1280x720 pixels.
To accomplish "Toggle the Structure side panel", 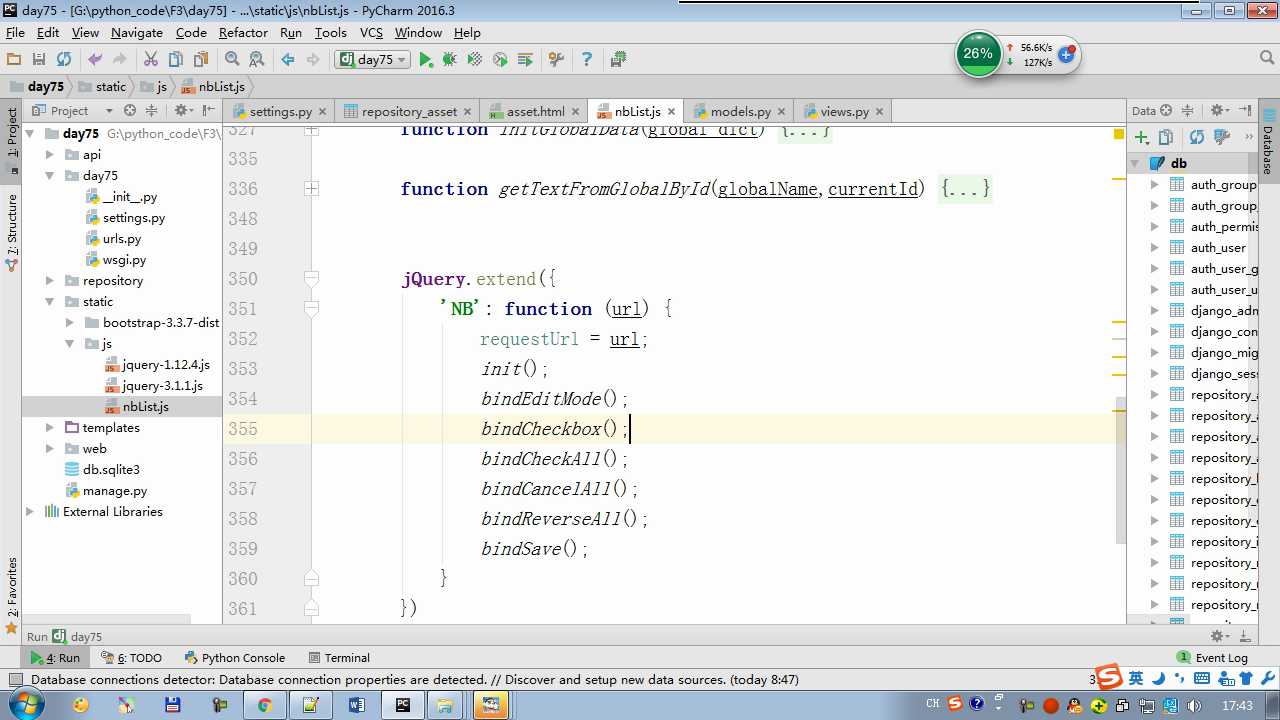I will (x=12, y=234).
